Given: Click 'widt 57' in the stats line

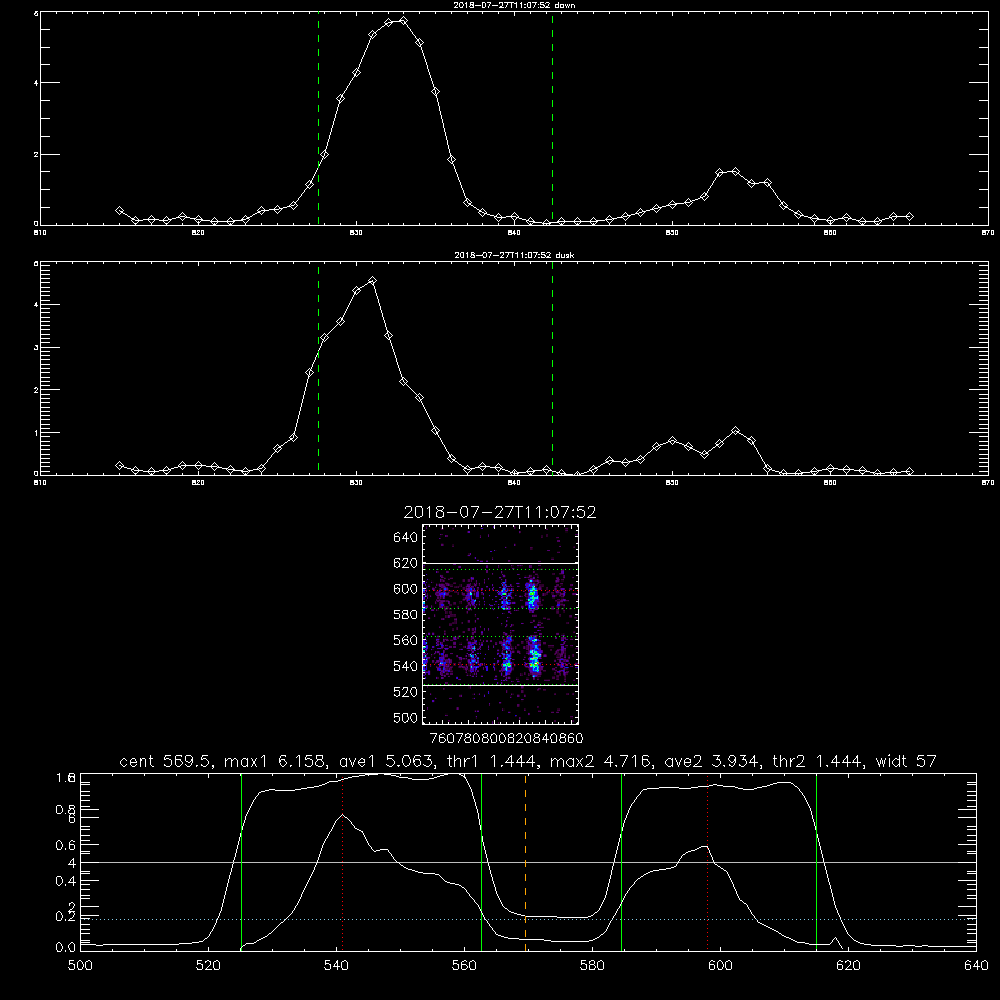Looking at the screenshot, I should pyautogui.click(x=906, y=761).
